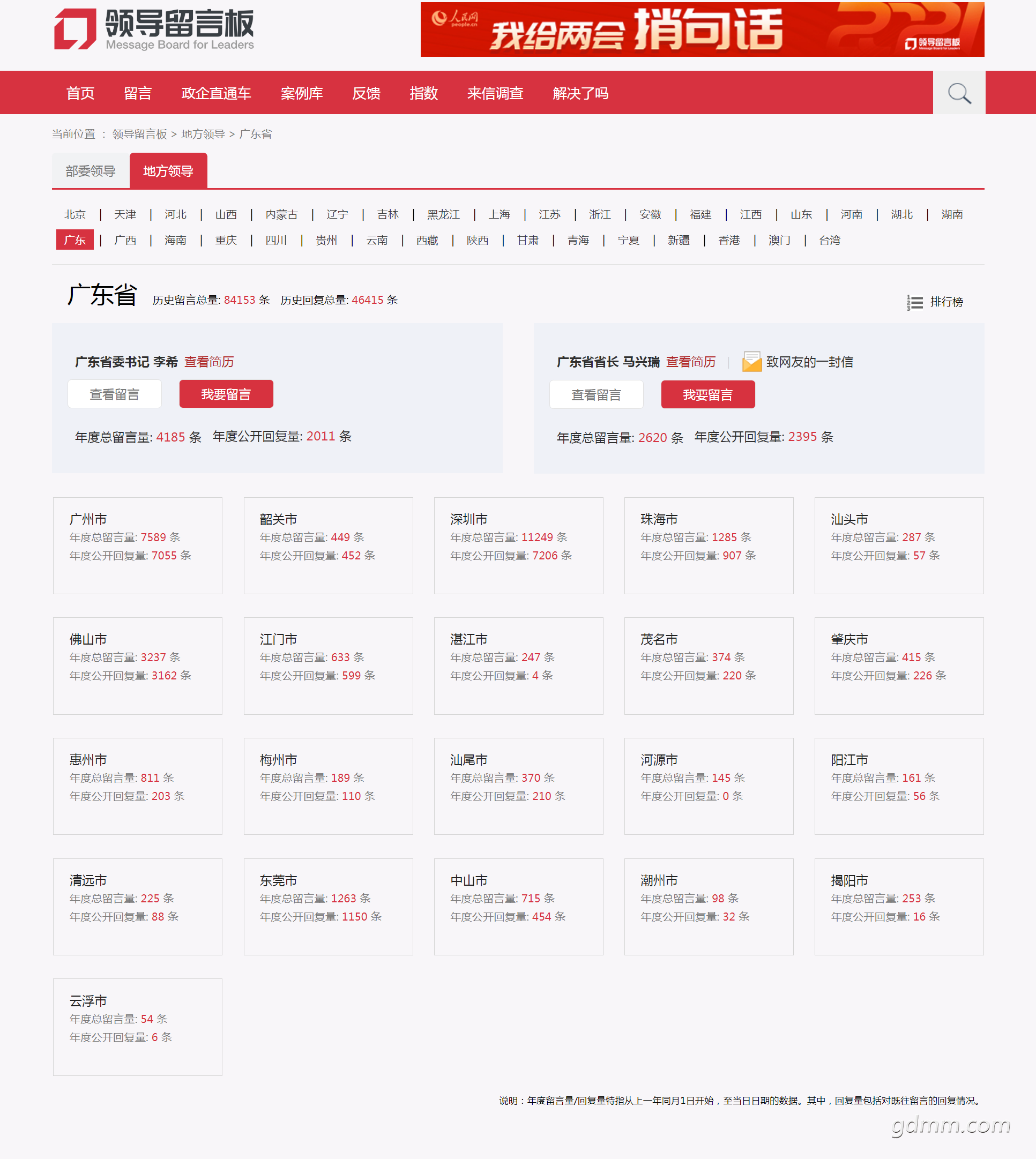
Task: Open the 致网友的一封信 link
Action: (809, 362)
